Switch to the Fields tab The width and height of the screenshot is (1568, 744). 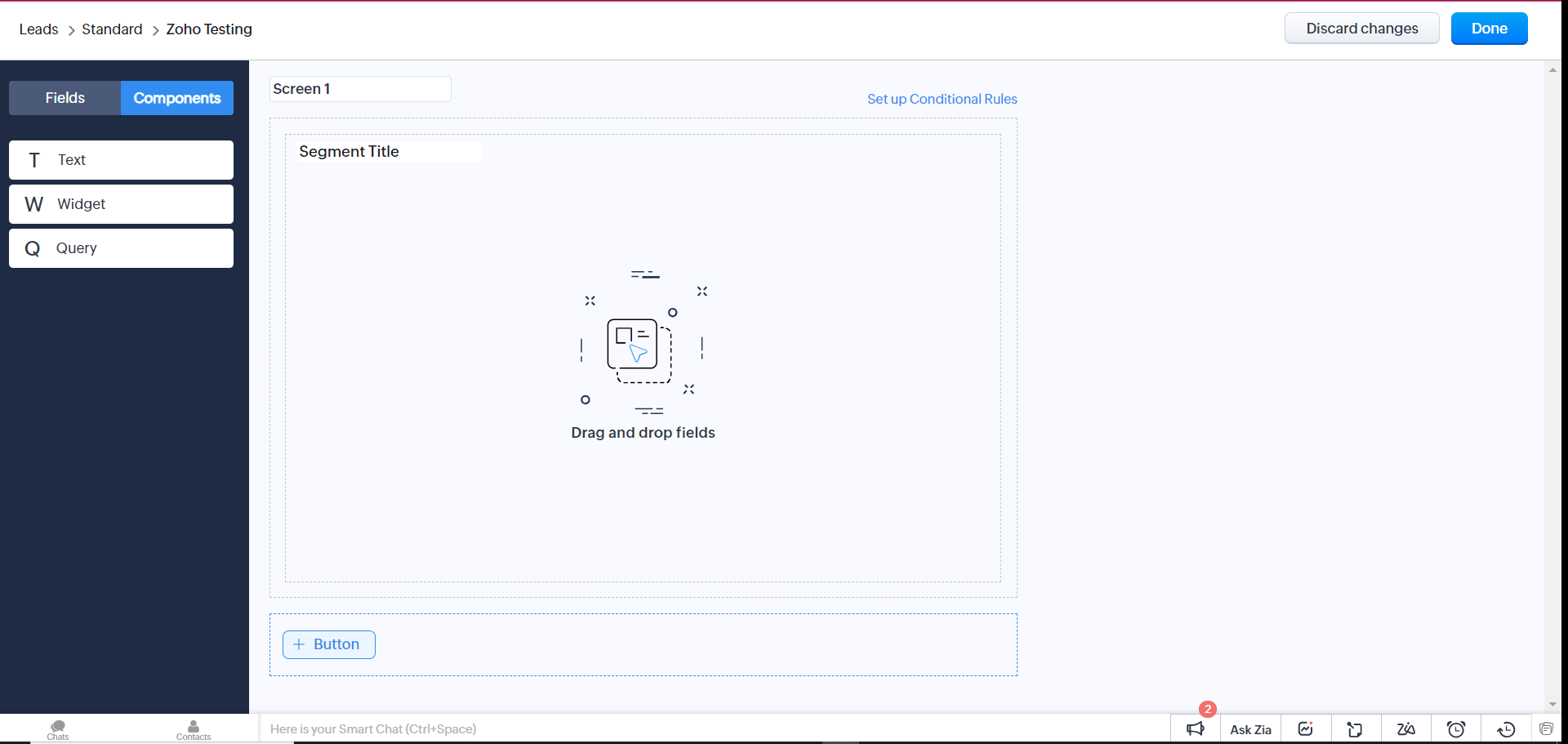[65, 98]
